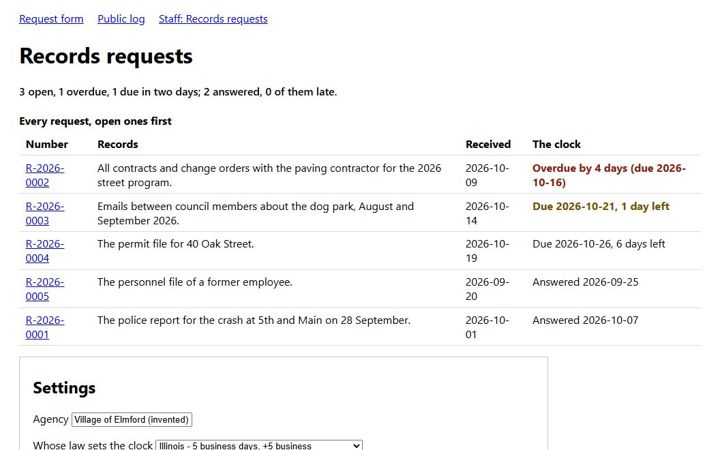View request R-2026-0004 for 40 Oak Street

[45, 251]
